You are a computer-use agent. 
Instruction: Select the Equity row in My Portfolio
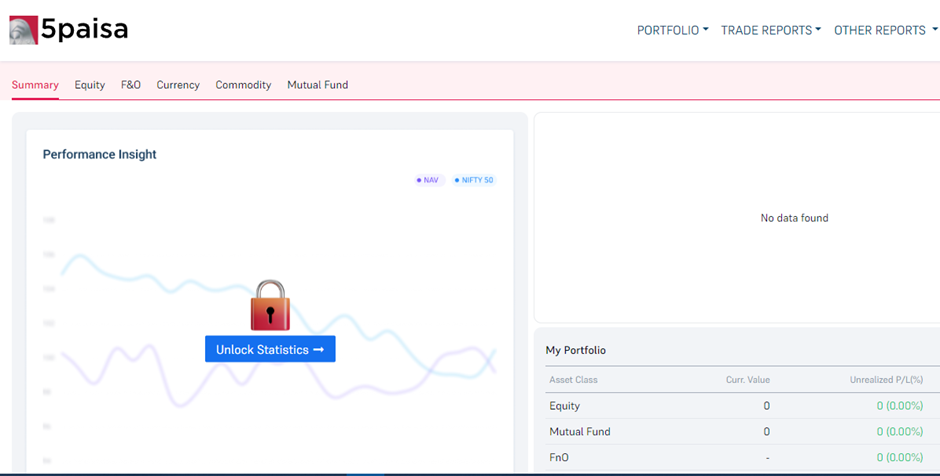click(735, 406)
